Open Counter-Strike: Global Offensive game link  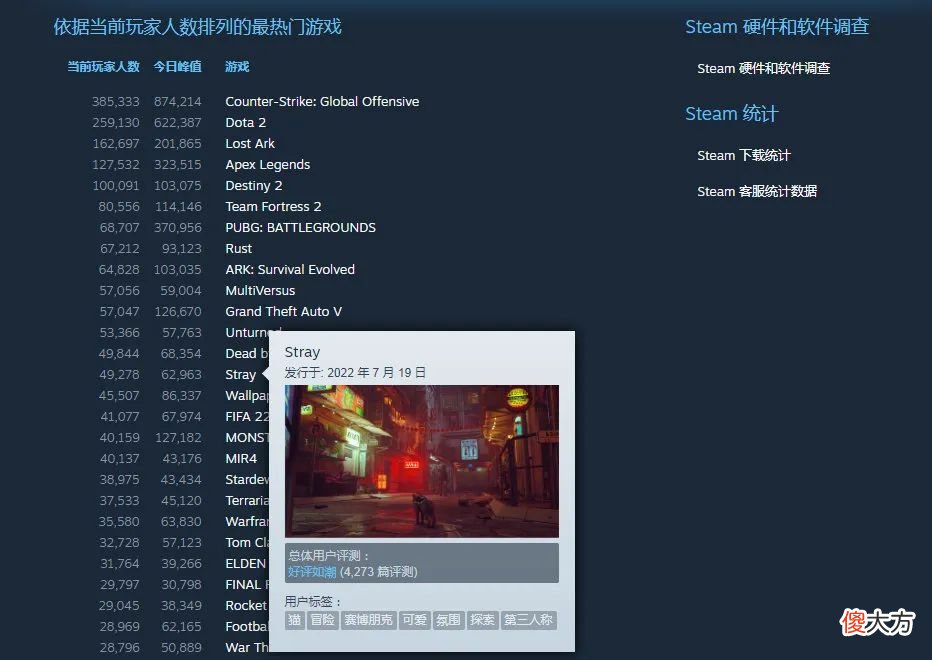tap(322, 102)
